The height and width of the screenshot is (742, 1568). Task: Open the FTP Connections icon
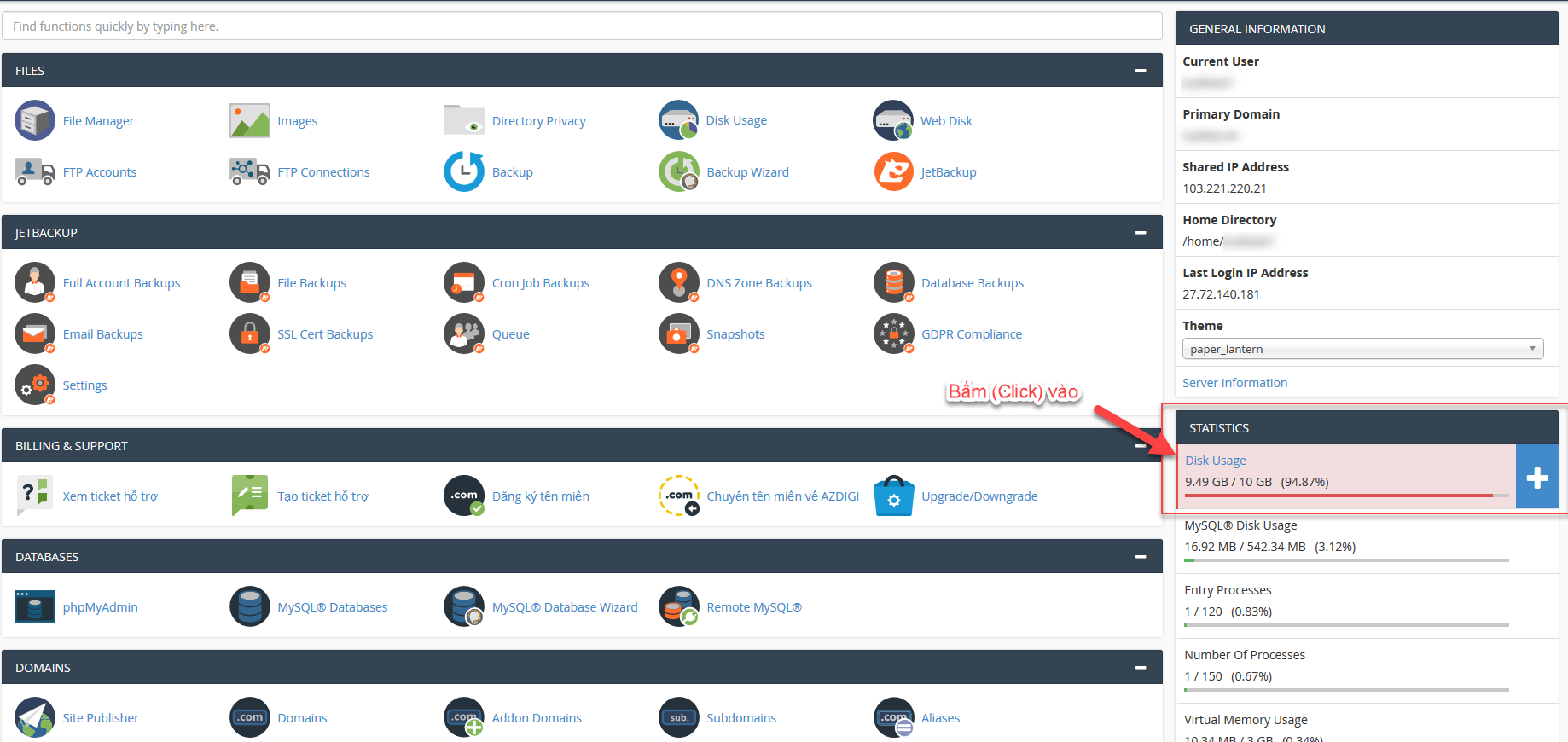click(250, 171)
